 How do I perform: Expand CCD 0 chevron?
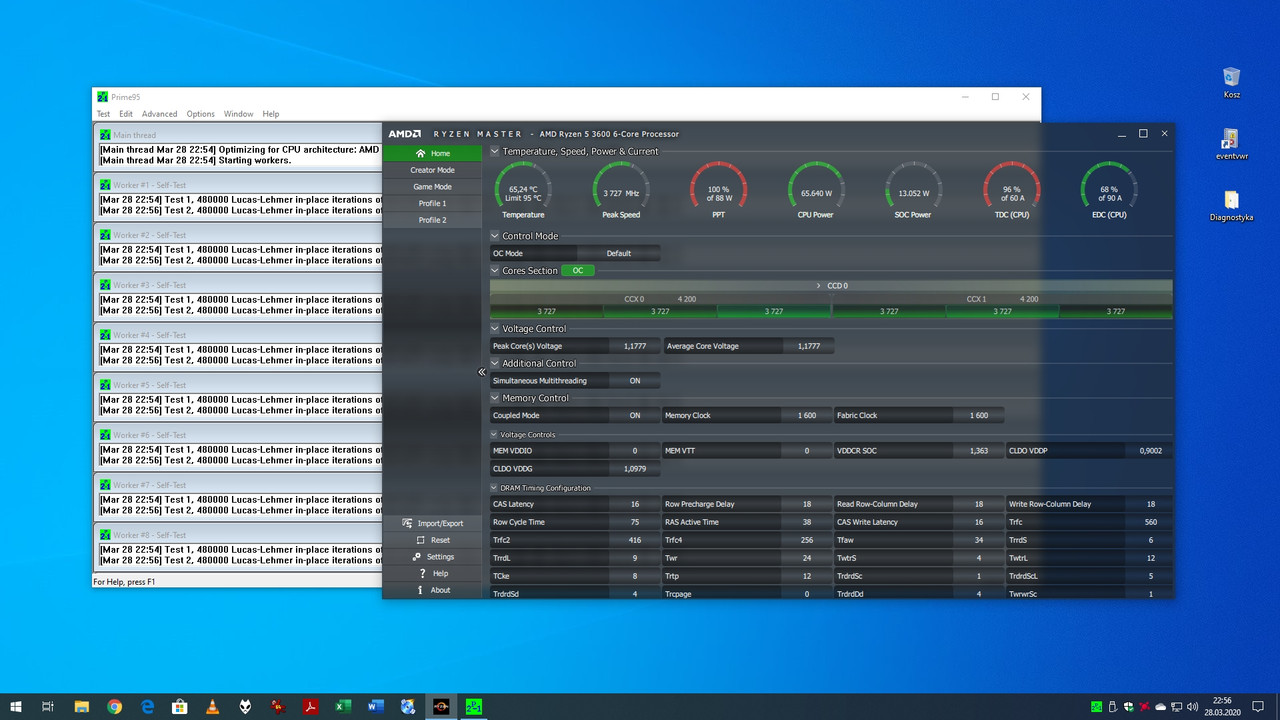819,286
